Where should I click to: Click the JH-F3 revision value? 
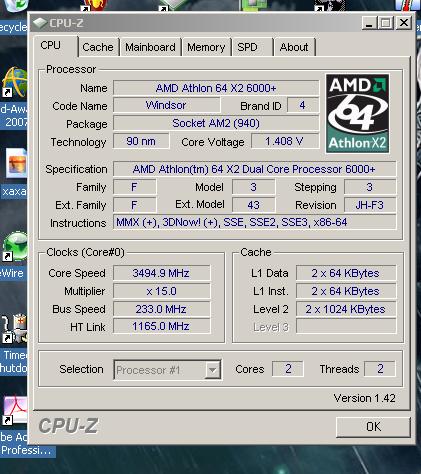pyautogui.click(x=370, y=205)
